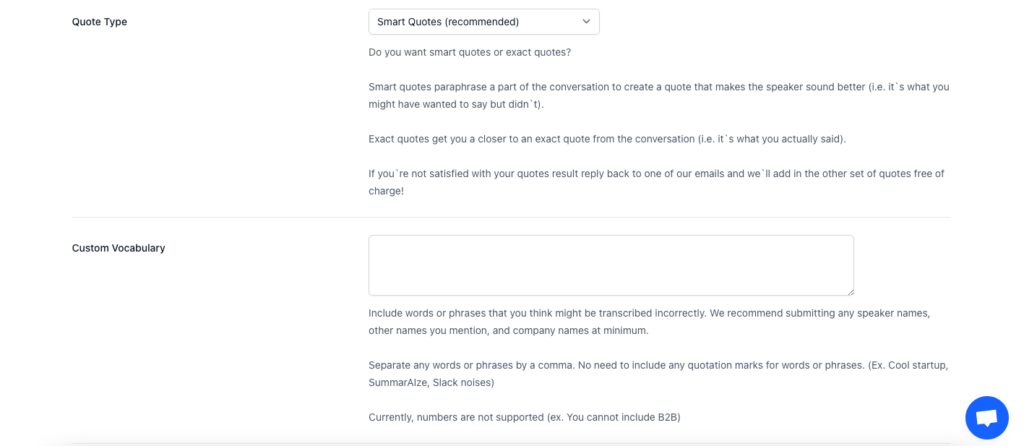Open the live chat bubble icon

(x=987, y=417)
